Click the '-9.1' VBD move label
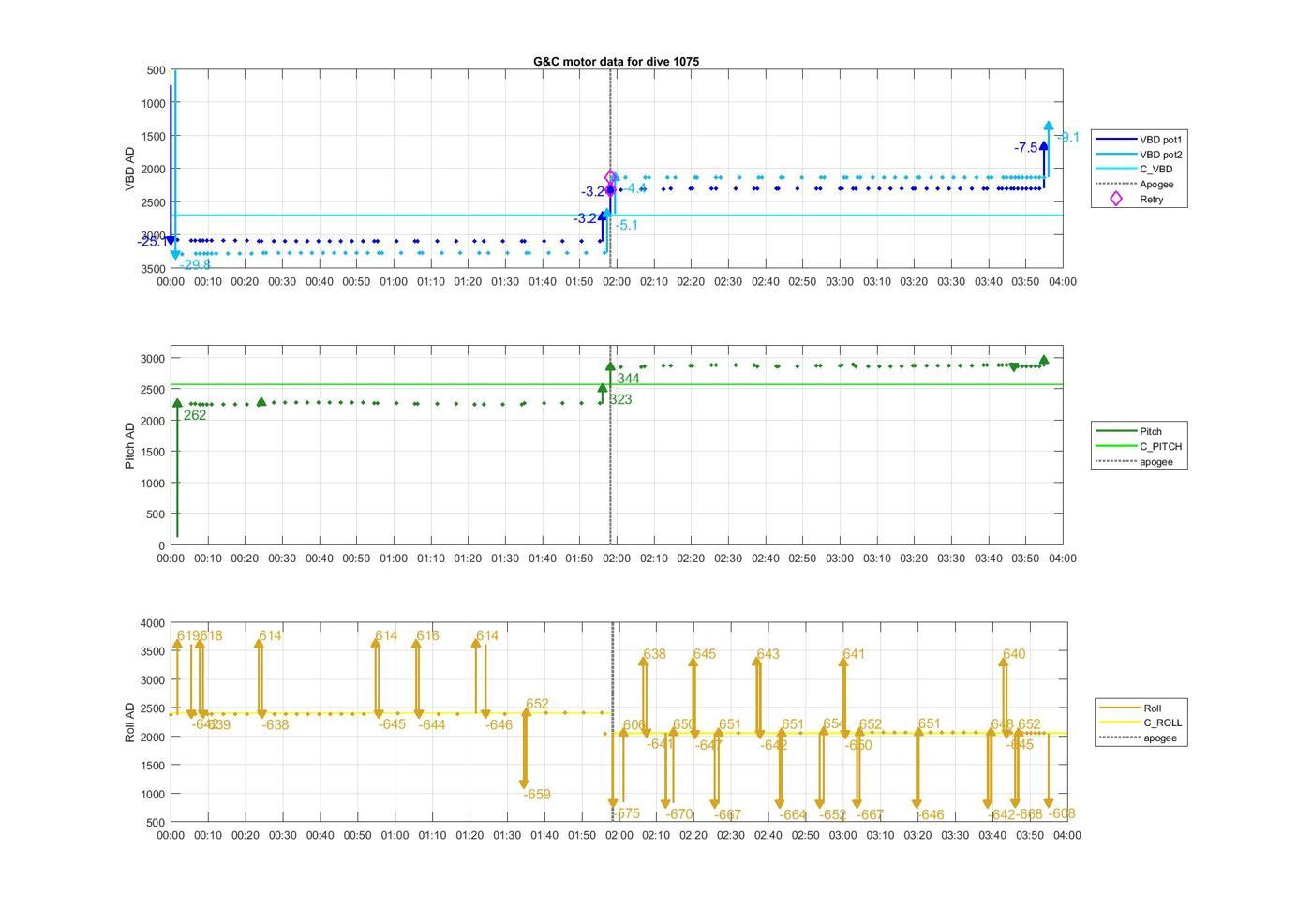The height and width of the screenshot is (924, 1312). (x=1067, y=138)
